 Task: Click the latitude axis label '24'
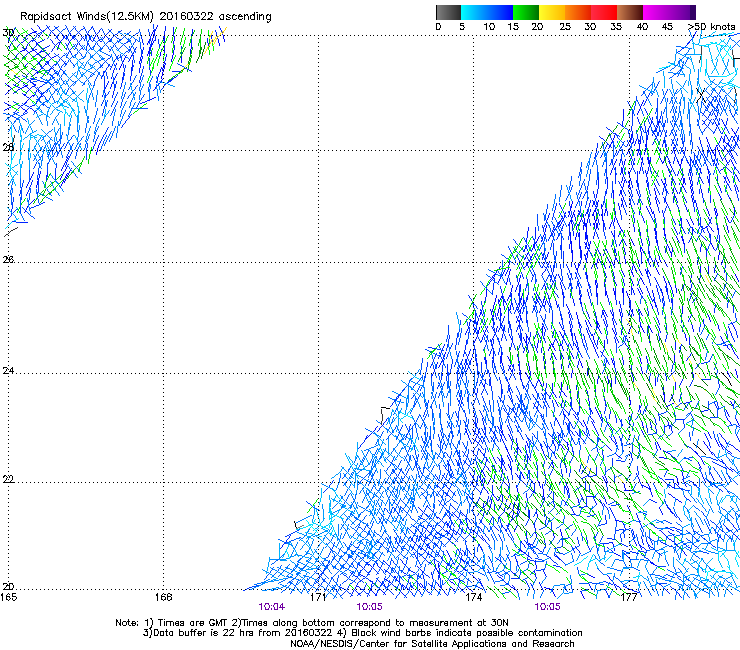8,371
